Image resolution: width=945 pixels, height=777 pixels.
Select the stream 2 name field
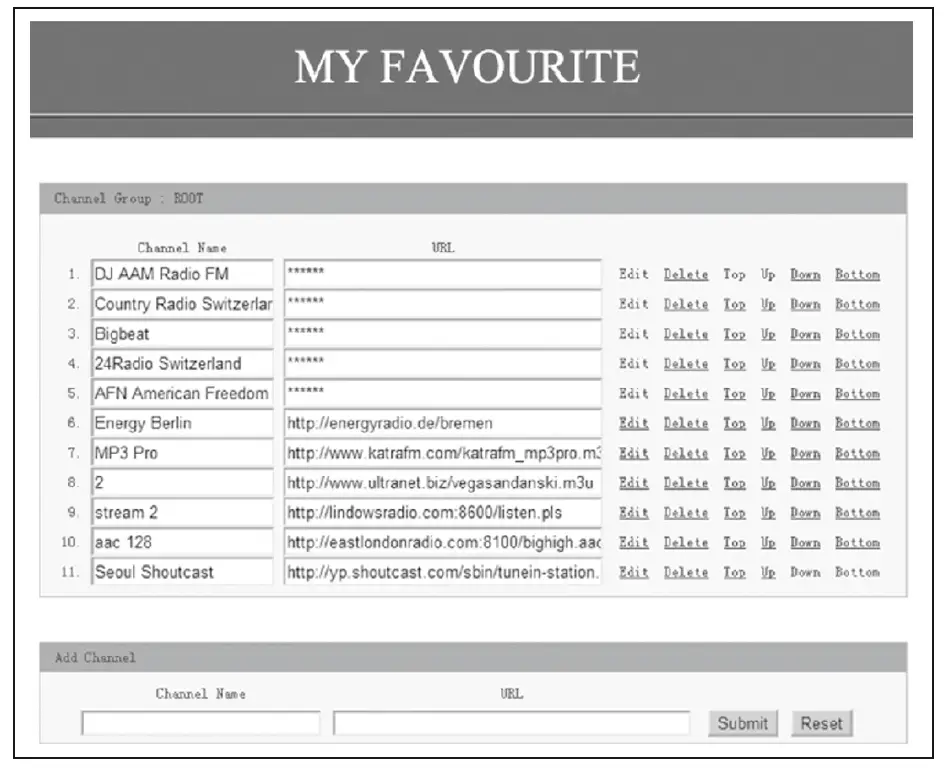pyautogui.click(x=182, y=512)
